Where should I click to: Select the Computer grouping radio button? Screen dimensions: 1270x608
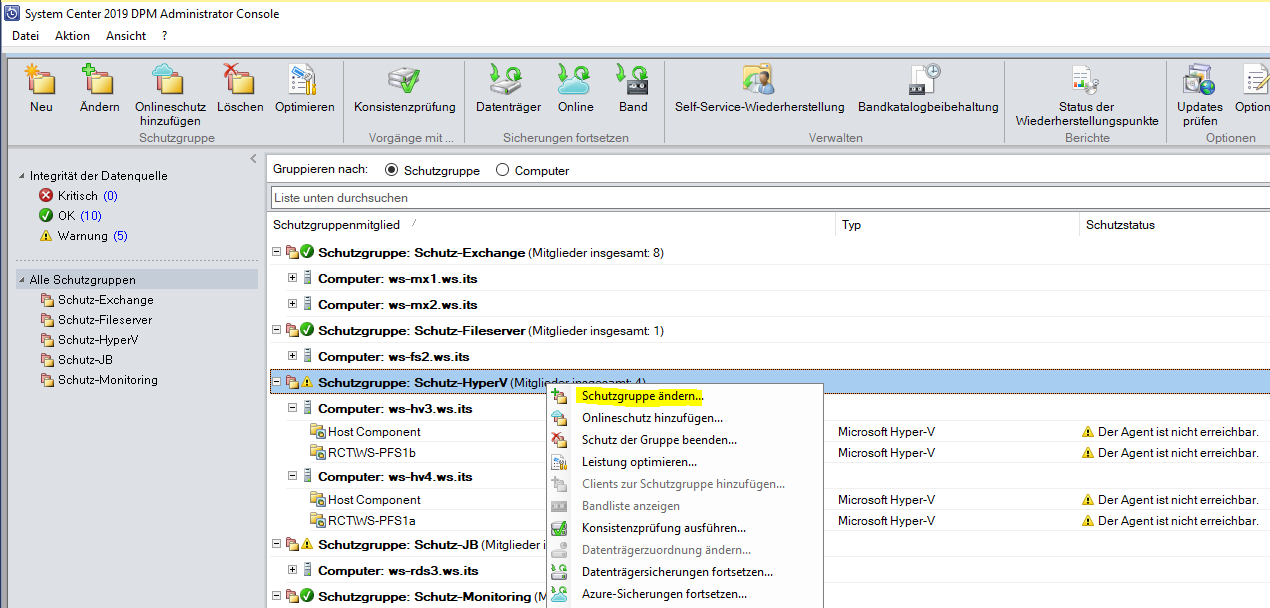503,170
